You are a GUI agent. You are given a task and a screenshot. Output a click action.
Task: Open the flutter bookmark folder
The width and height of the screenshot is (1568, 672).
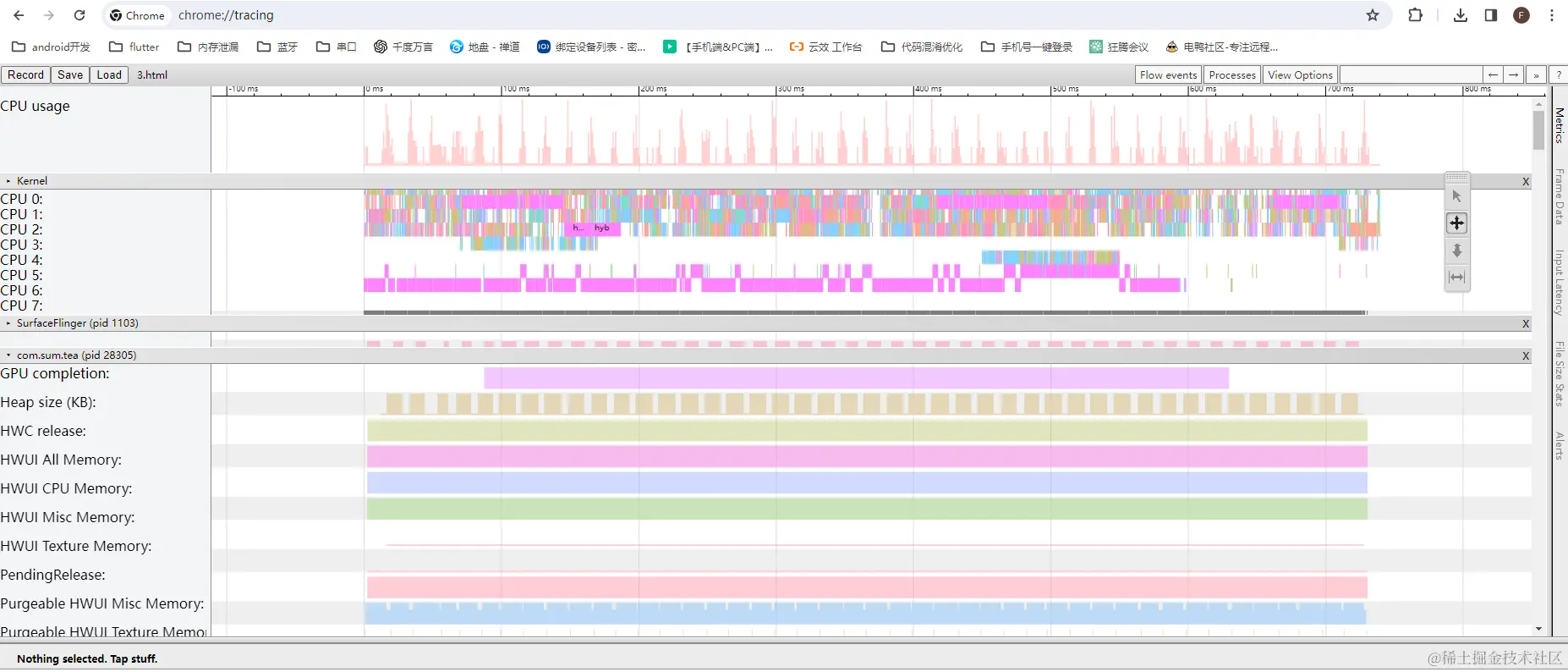tap(134, 47)
